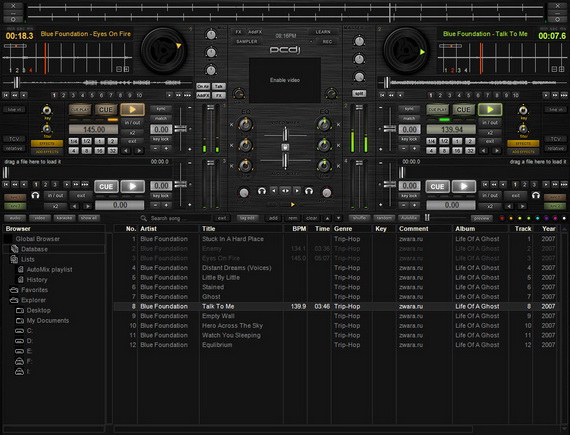Click the deck 4 headphone monitor icon
This screenshot has width=570, height=435.
tap(535, 196)
